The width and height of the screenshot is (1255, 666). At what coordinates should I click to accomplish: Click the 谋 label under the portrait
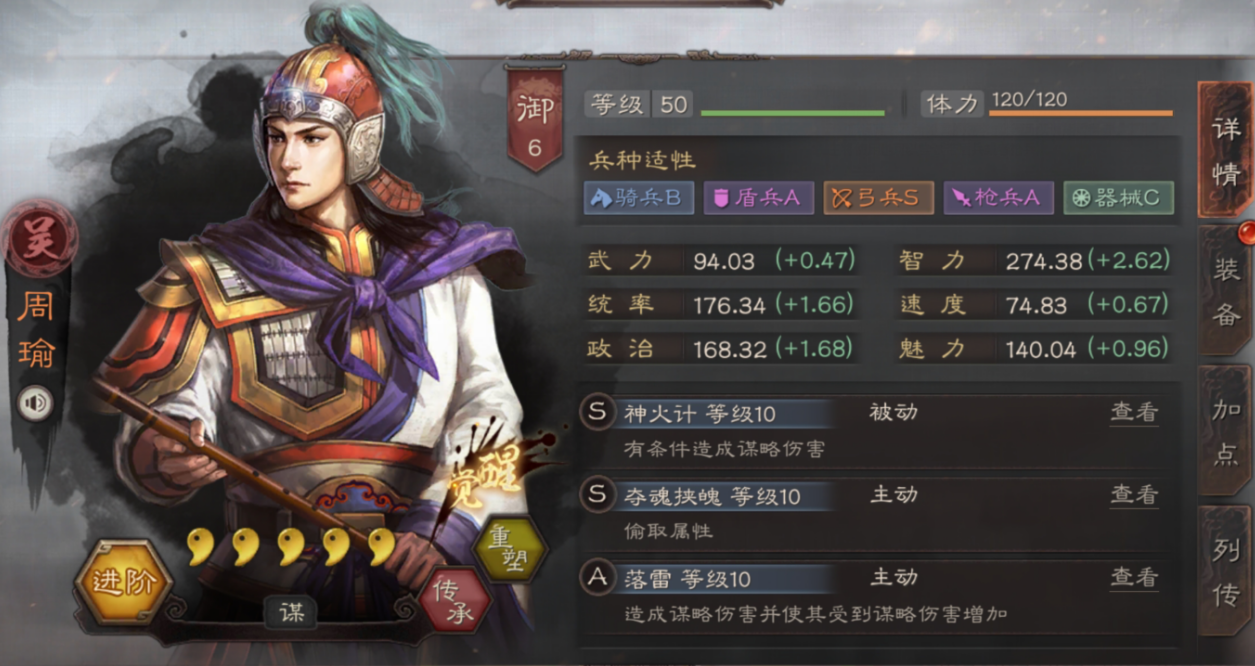[x=292, y=612]
